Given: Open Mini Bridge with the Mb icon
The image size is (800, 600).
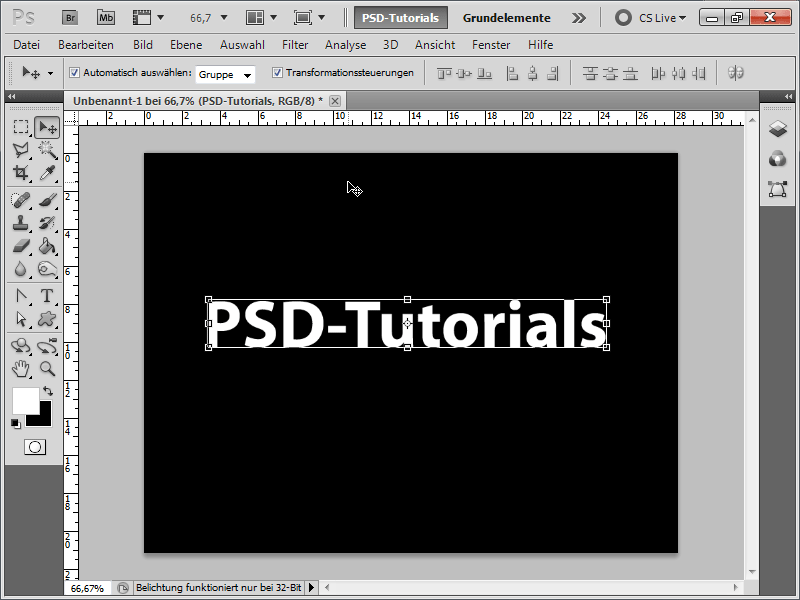Looking at the screenshot, I should (106, 18).
